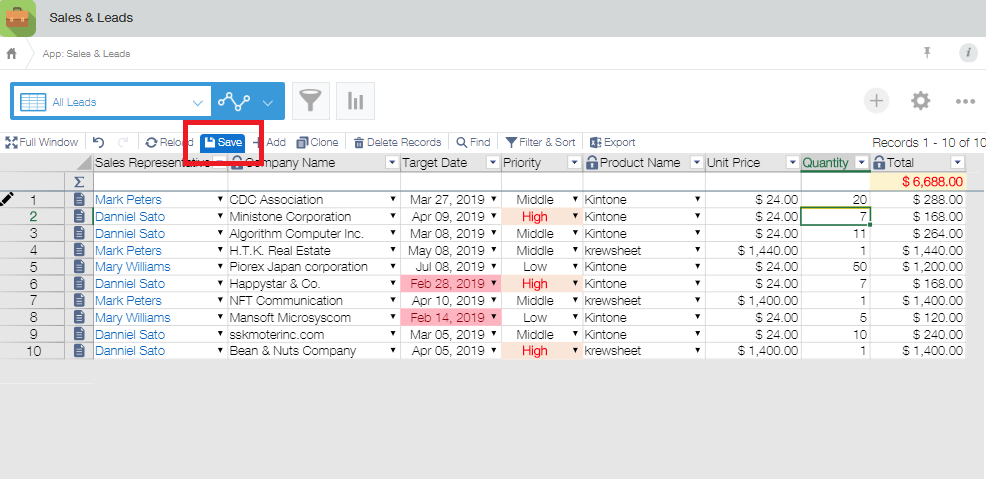Click the pin icon at top right
986x479 pixels.
[927, 53]
